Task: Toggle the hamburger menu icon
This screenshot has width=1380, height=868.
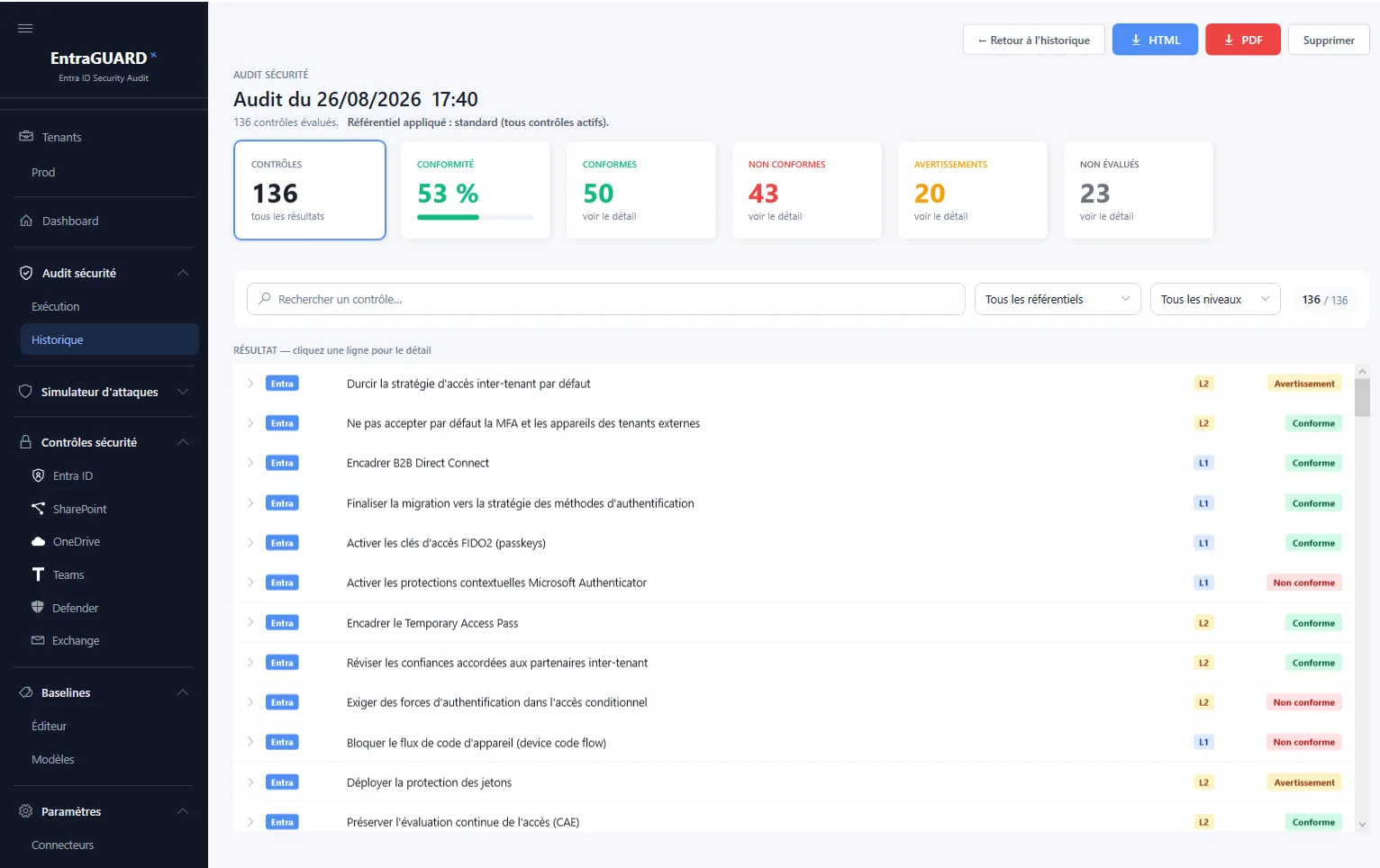Action: click(25, 28)
